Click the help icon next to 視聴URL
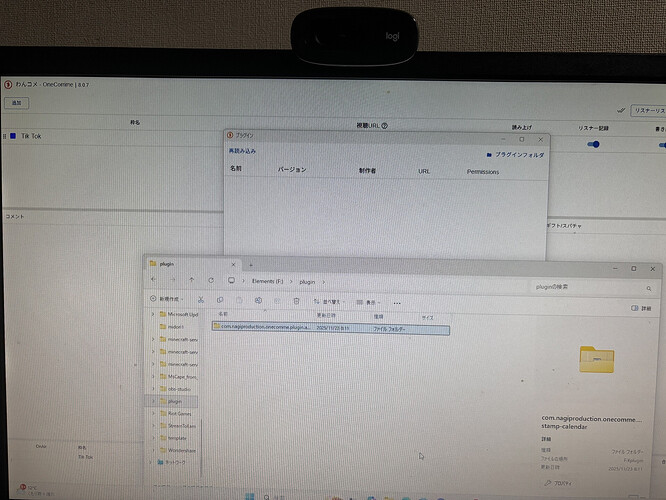The width and height of the screenshot is (666, 500). coord(384,126)
